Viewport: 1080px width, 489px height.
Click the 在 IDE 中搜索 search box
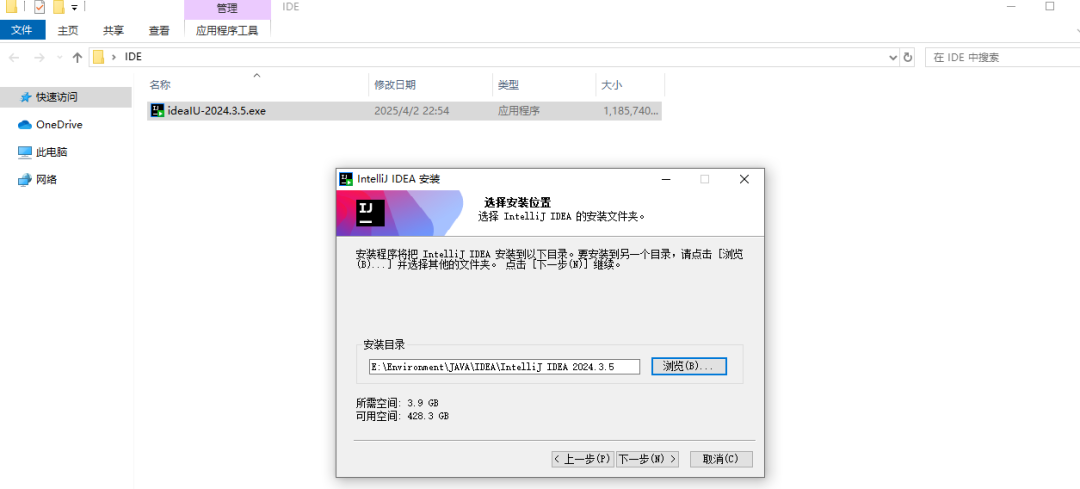pyautogui.click(x=1003, y=57)
